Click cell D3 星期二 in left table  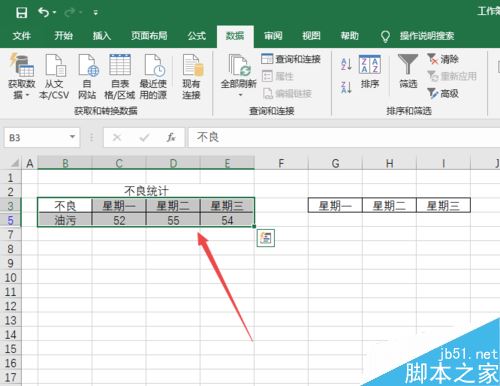click(x=173, y=205)
